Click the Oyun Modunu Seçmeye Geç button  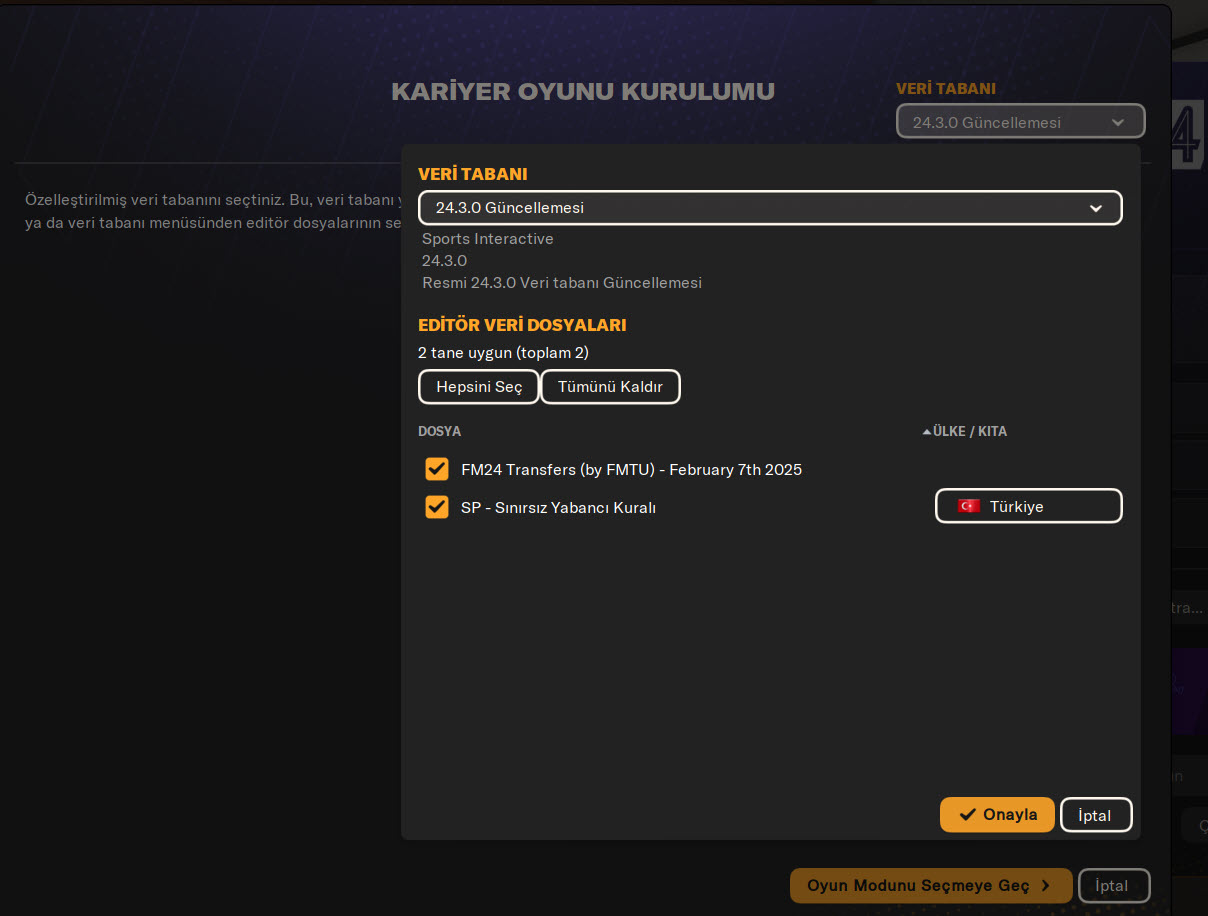[930, 886]
